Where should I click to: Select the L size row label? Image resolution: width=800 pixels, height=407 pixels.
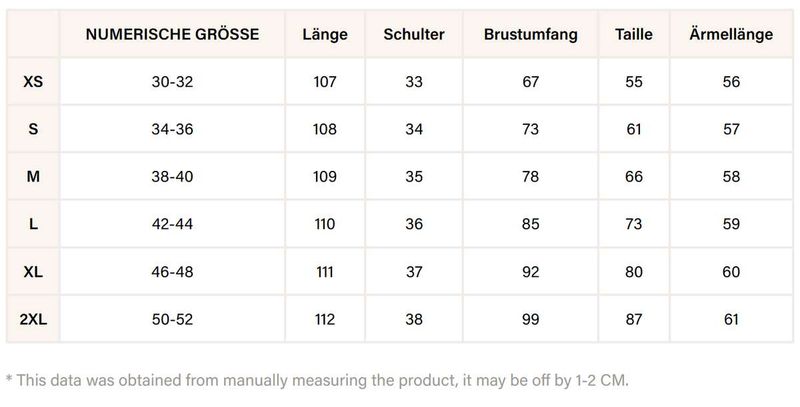coord(33,224)
